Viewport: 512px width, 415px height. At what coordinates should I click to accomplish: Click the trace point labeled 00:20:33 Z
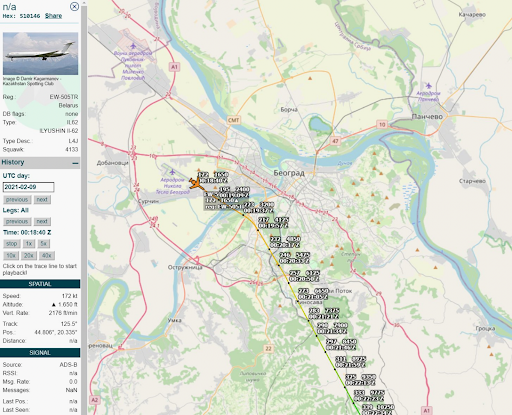coord(279,265)
